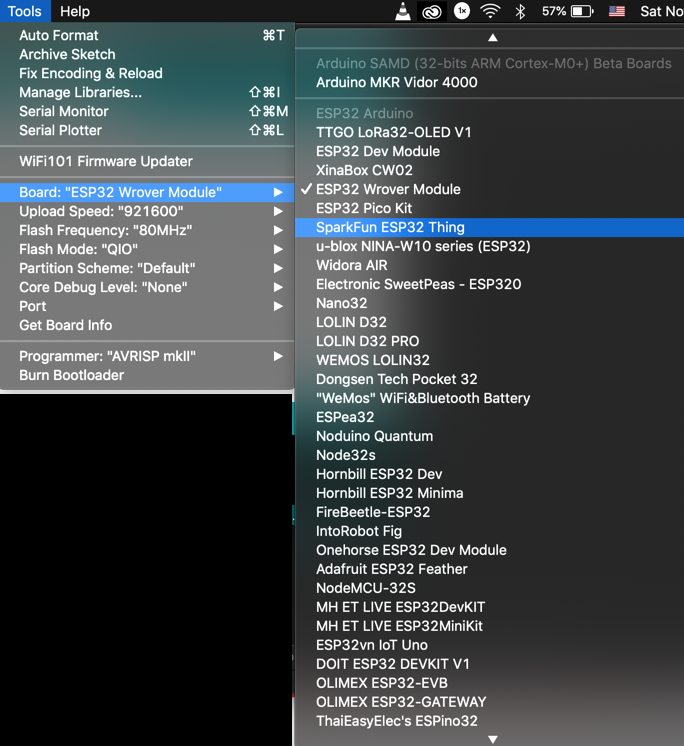This screenshot has width=684, height=746.
Task: Choose DOIT ESP32 DEVKIT V1
Action: point(489,664)
